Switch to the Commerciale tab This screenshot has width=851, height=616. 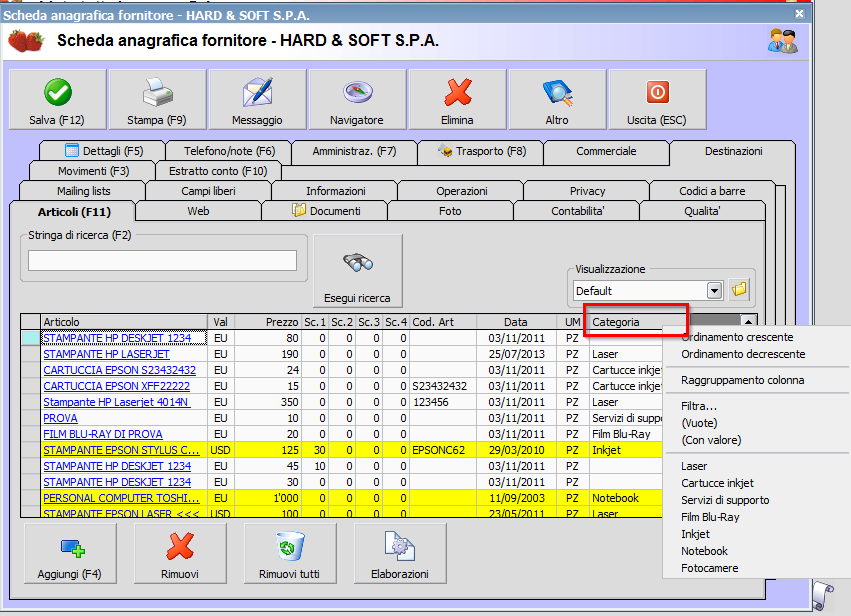(606, 151)
